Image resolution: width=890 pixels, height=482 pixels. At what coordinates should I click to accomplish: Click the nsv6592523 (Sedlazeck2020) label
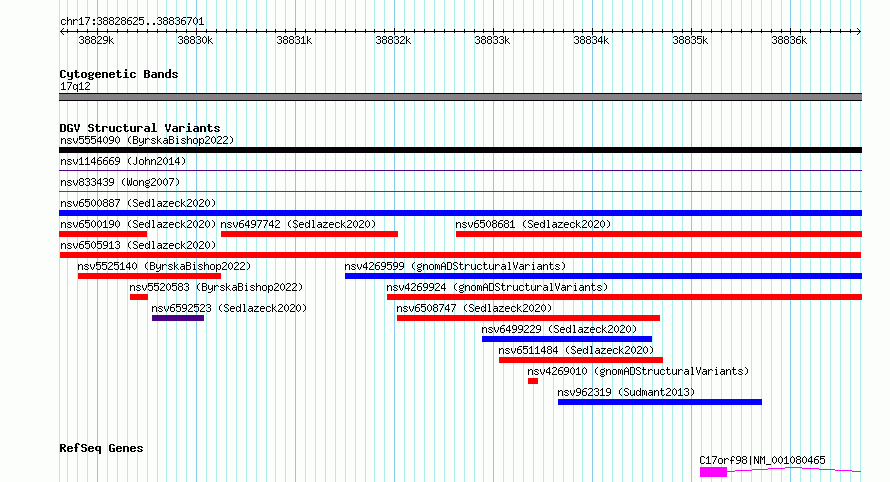click(x=229, y=308)
